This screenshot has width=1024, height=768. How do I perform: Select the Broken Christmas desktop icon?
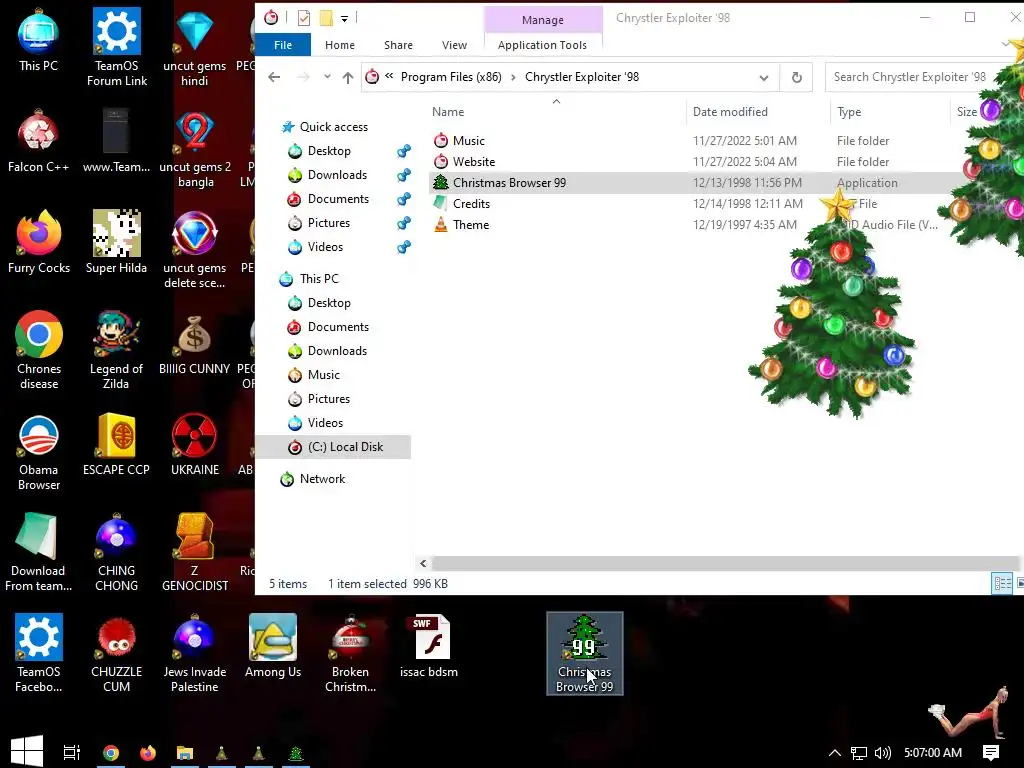tap(351, 653)
